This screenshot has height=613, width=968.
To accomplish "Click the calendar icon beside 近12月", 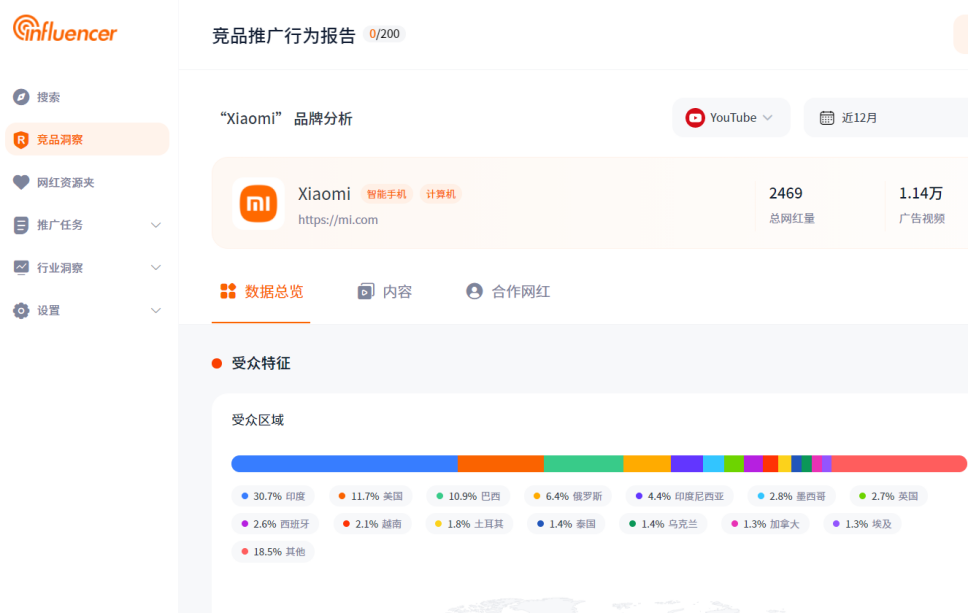I will point(827,117).
